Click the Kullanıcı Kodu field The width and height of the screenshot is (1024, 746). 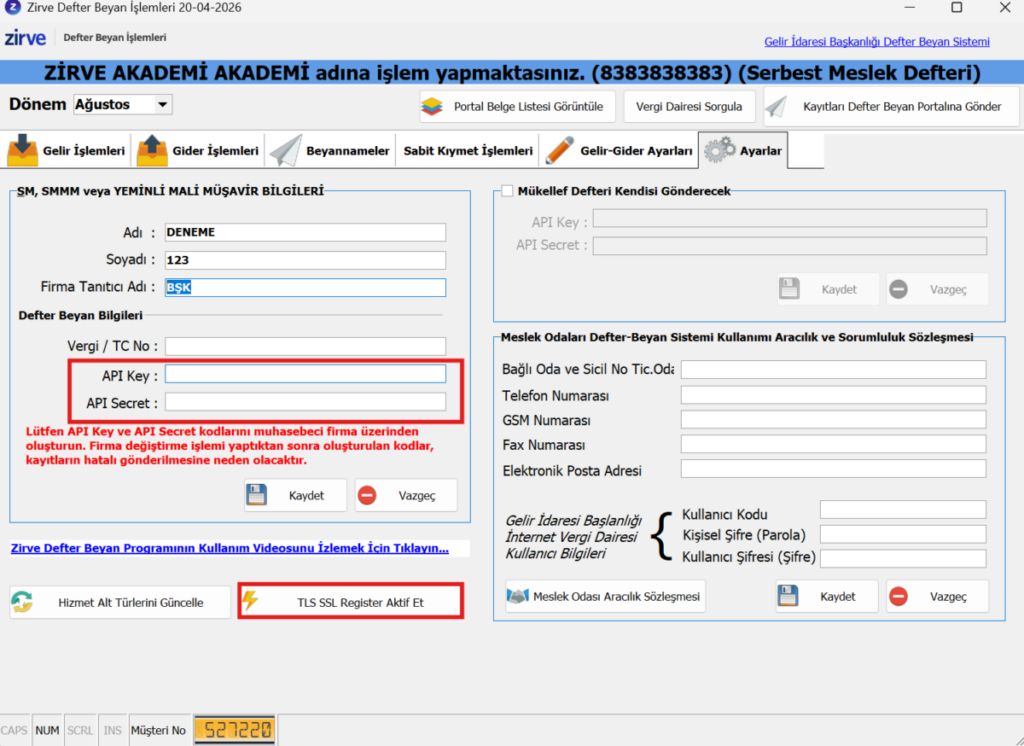903,510
